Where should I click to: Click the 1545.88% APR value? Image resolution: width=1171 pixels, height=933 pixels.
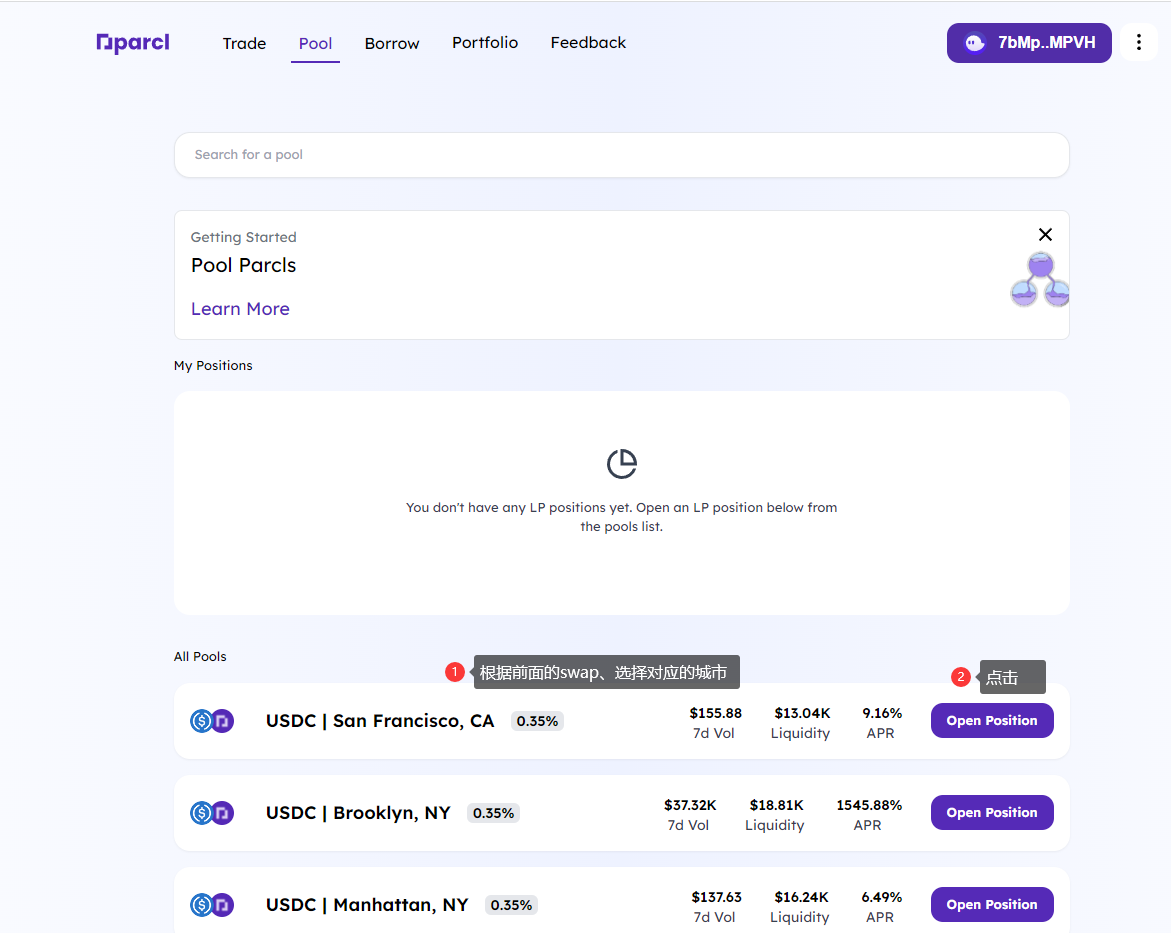click(869, 805)
